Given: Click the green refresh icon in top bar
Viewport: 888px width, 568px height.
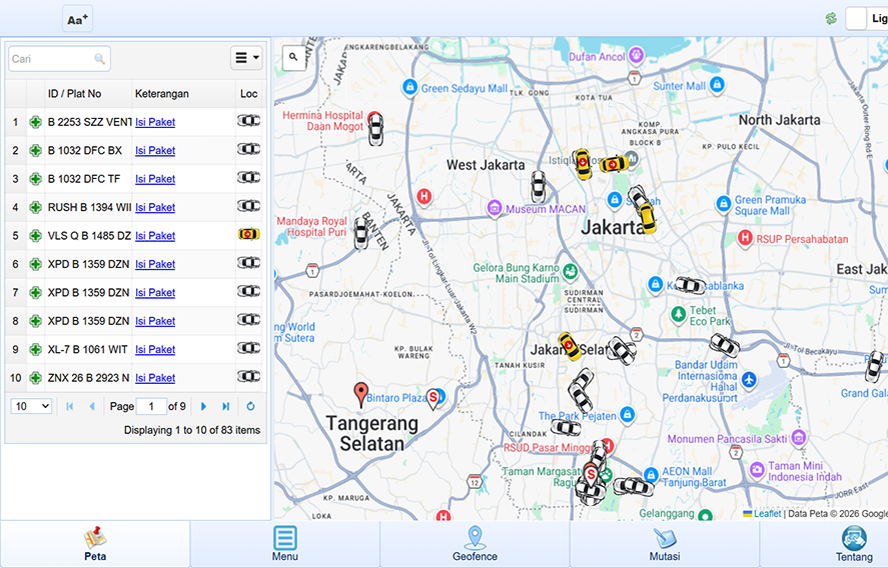Looking at the screenshot, I should tap(831, 19).
